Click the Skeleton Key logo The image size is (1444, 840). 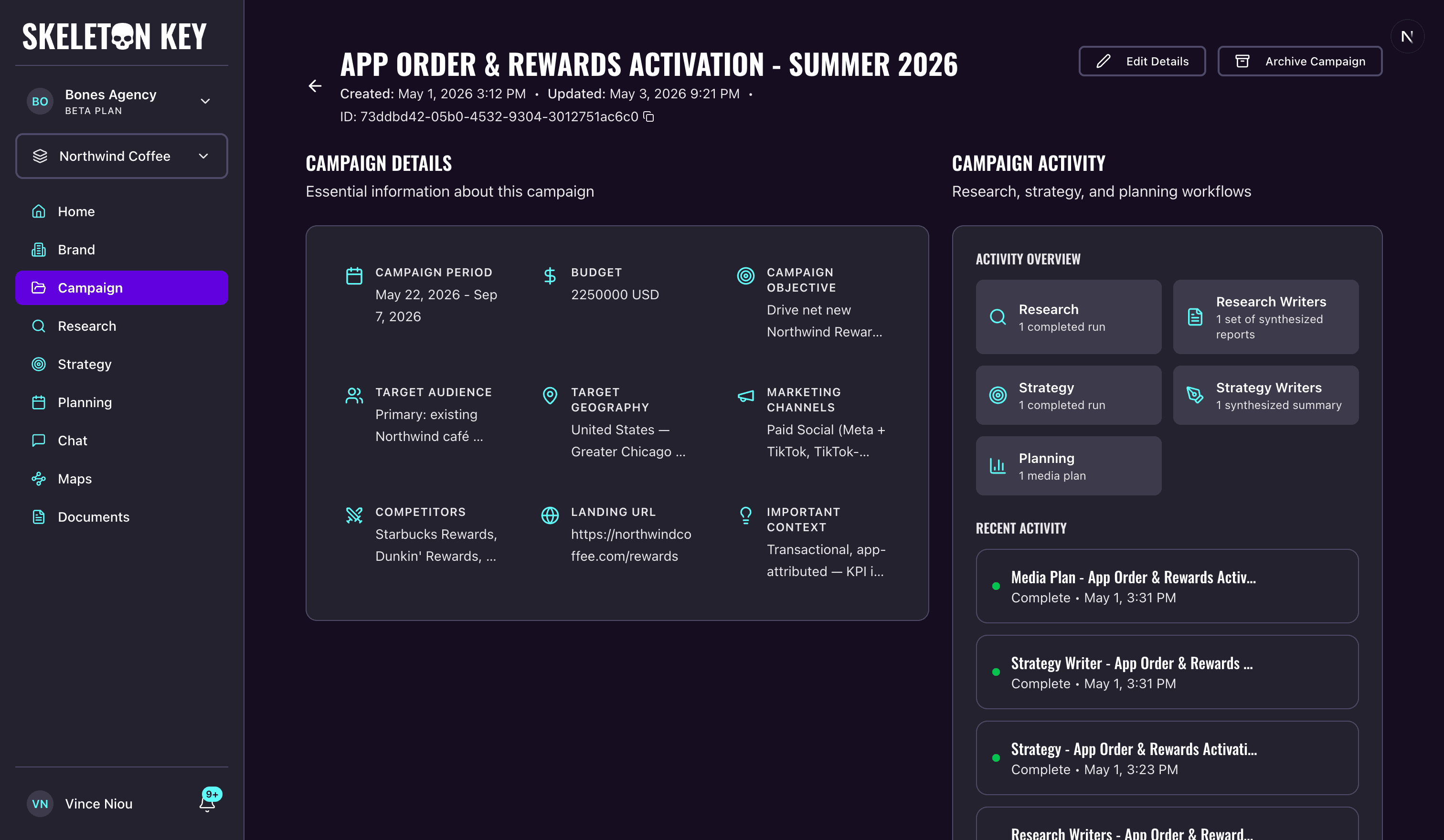(115, 37)
